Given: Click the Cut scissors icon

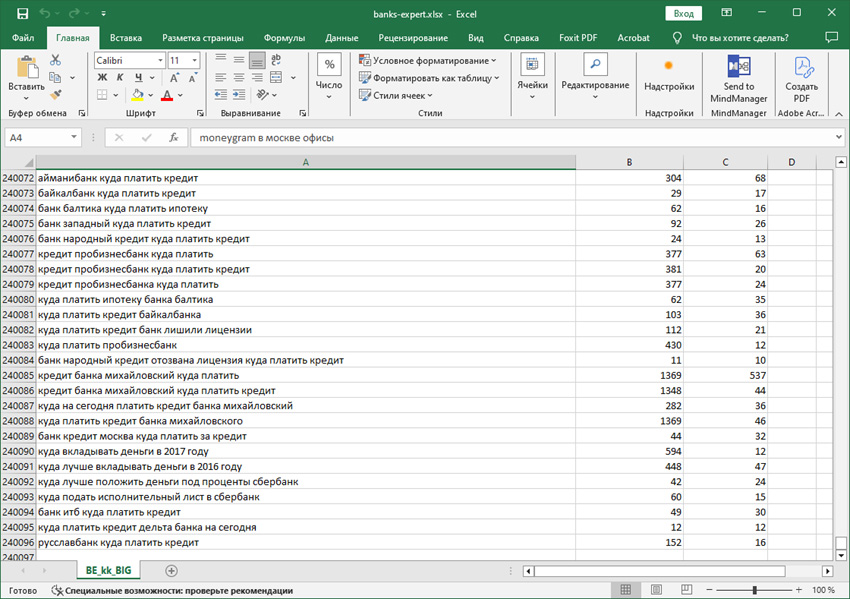Looking at the screenshot, I should click(55, 60).
